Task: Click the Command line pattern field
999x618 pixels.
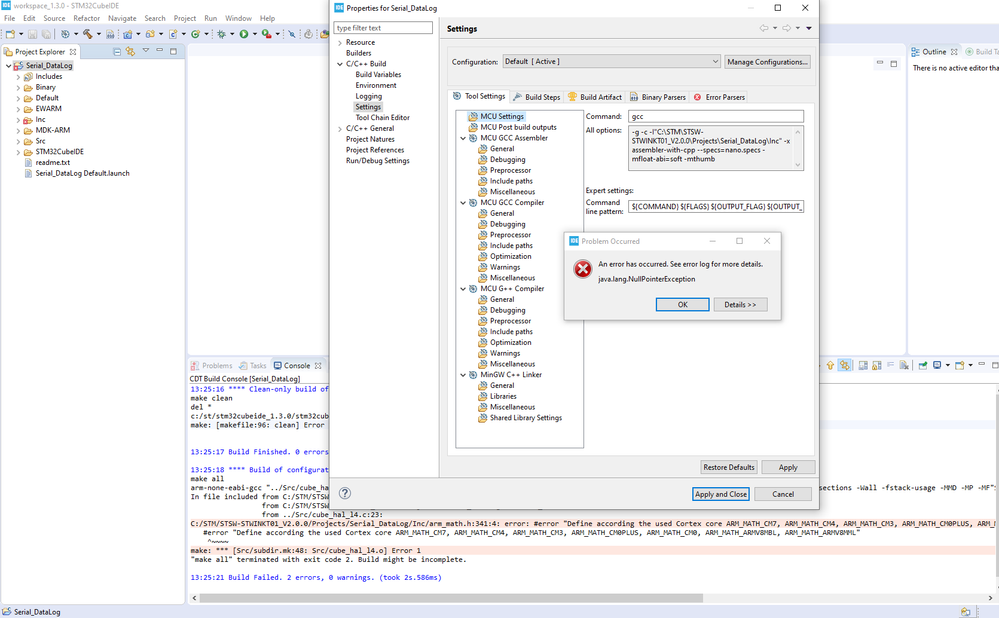Action: pyautogui.click(x=715, y=206)
